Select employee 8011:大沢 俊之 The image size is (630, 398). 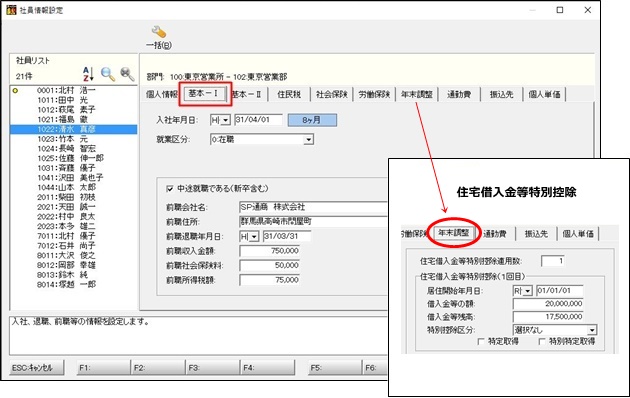pos(66,255)
